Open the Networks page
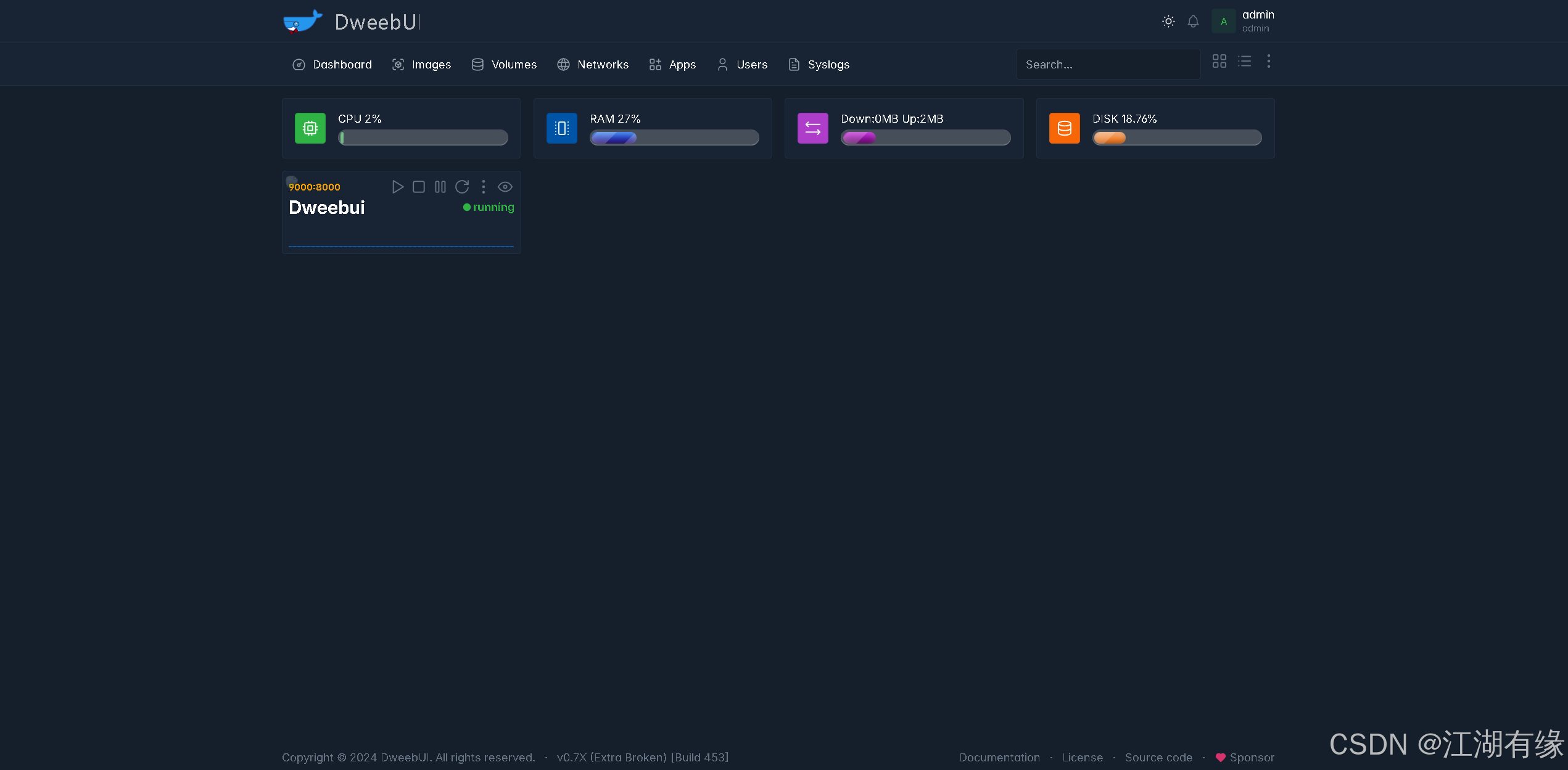This screenshot has height=770, width=1568. (x=593, y=65)
